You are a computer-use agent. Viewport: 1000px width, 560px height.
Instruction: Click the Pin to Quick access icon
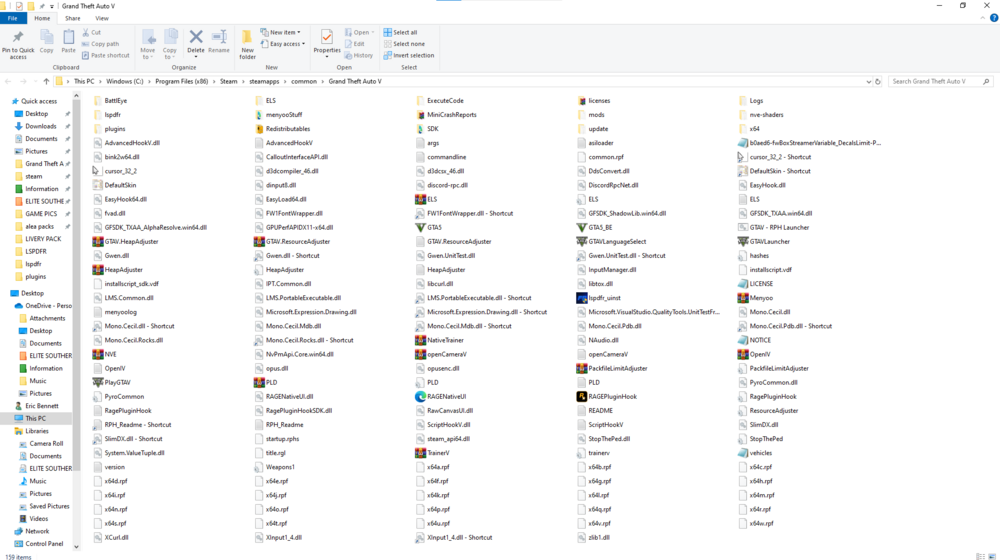pyautogui.click(x=18, y=37)
